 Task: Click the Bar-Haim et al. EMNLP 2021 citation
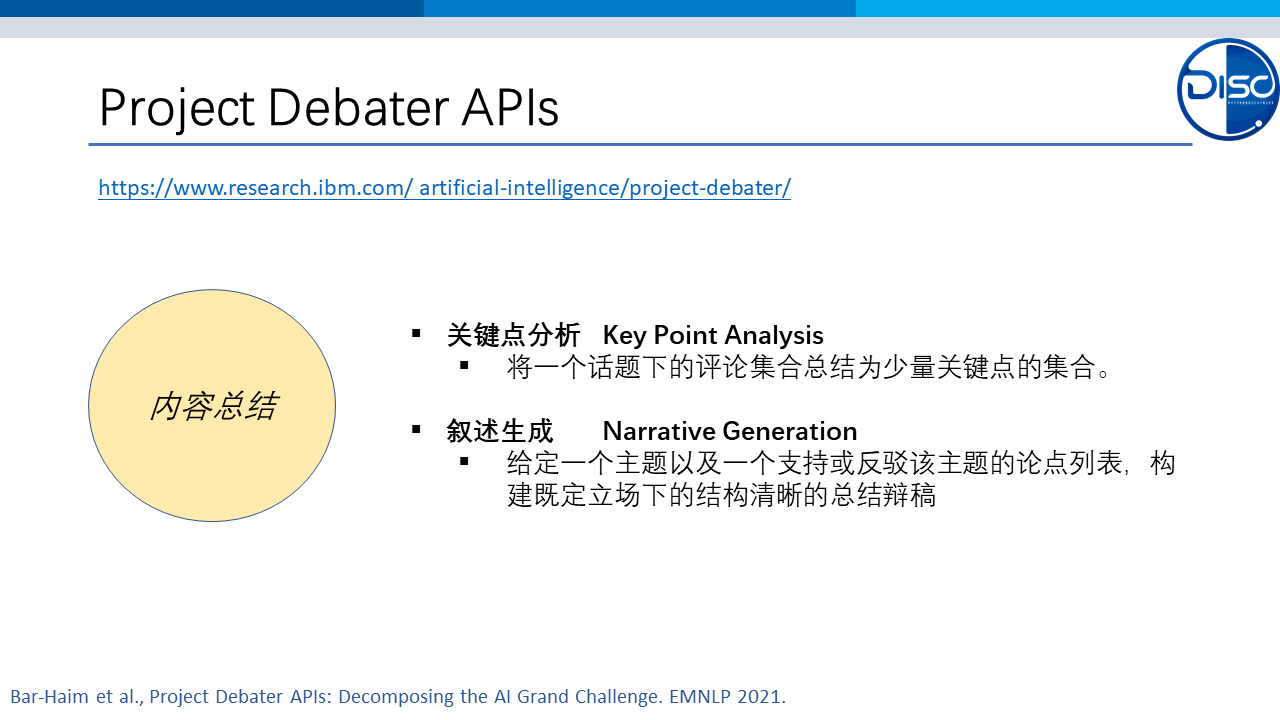tap(398, 697)
